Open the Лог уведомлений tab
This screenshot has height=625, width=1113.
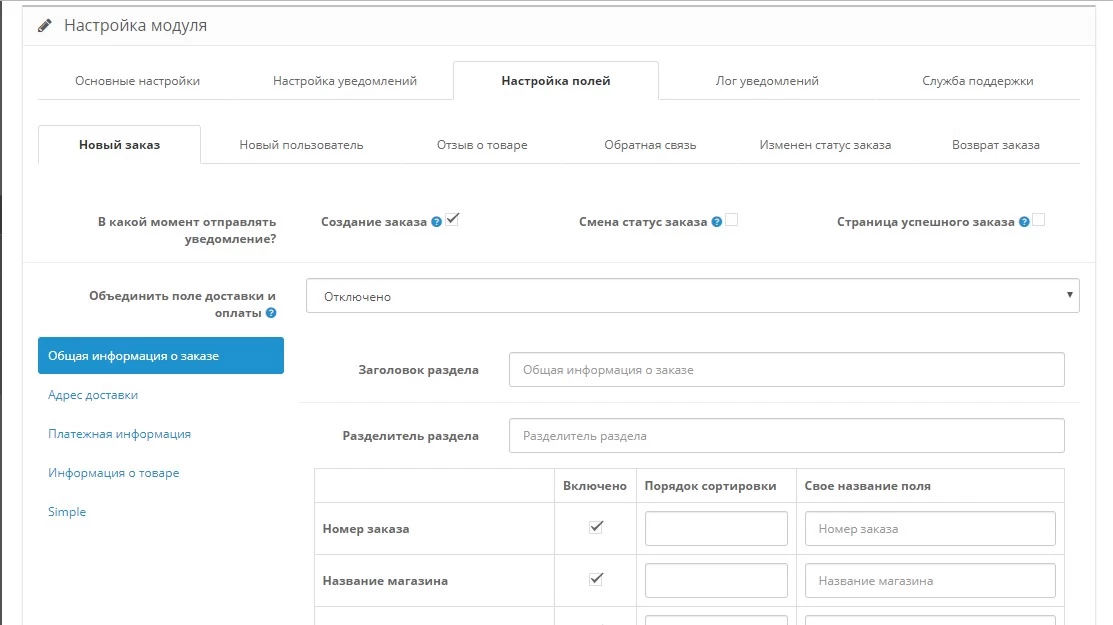(767, 81)
